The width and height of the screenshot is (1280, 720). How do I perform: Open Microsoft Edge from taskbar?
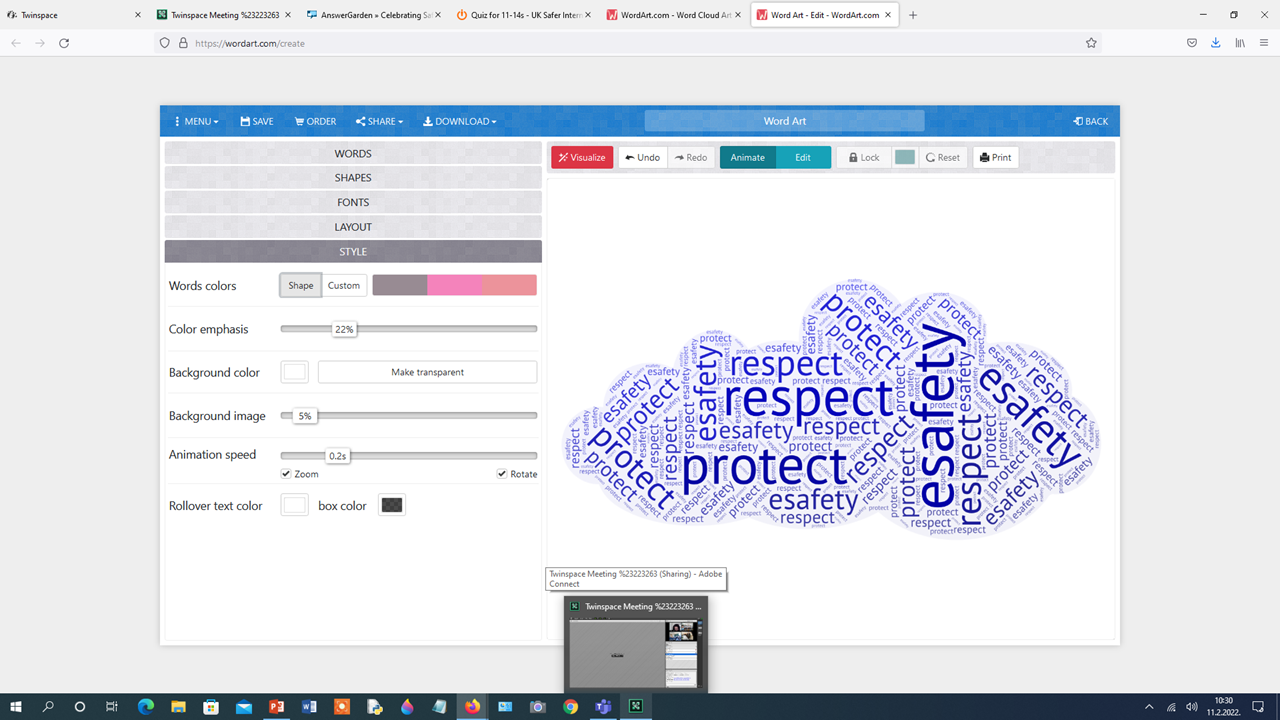coord(145,706)
